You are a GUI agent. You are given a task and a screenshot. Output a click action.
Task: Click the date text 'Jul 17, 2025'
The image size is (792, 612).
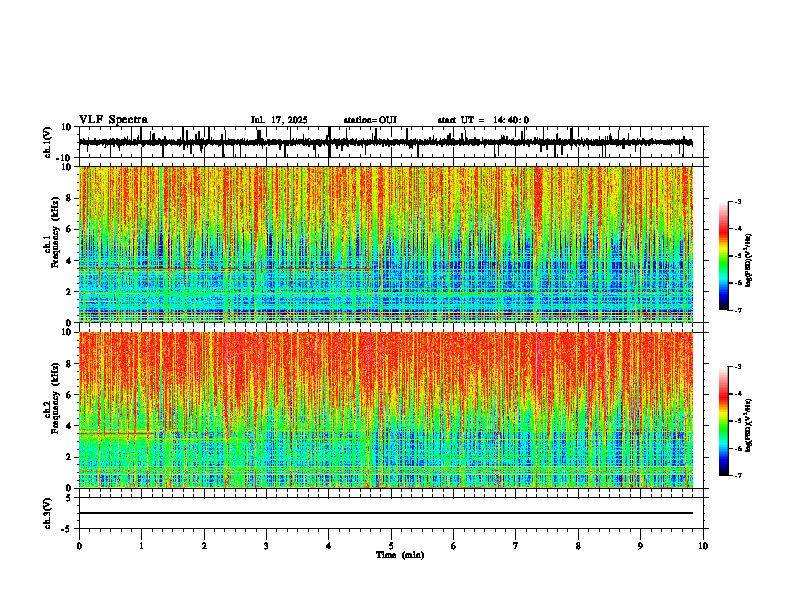279,120
